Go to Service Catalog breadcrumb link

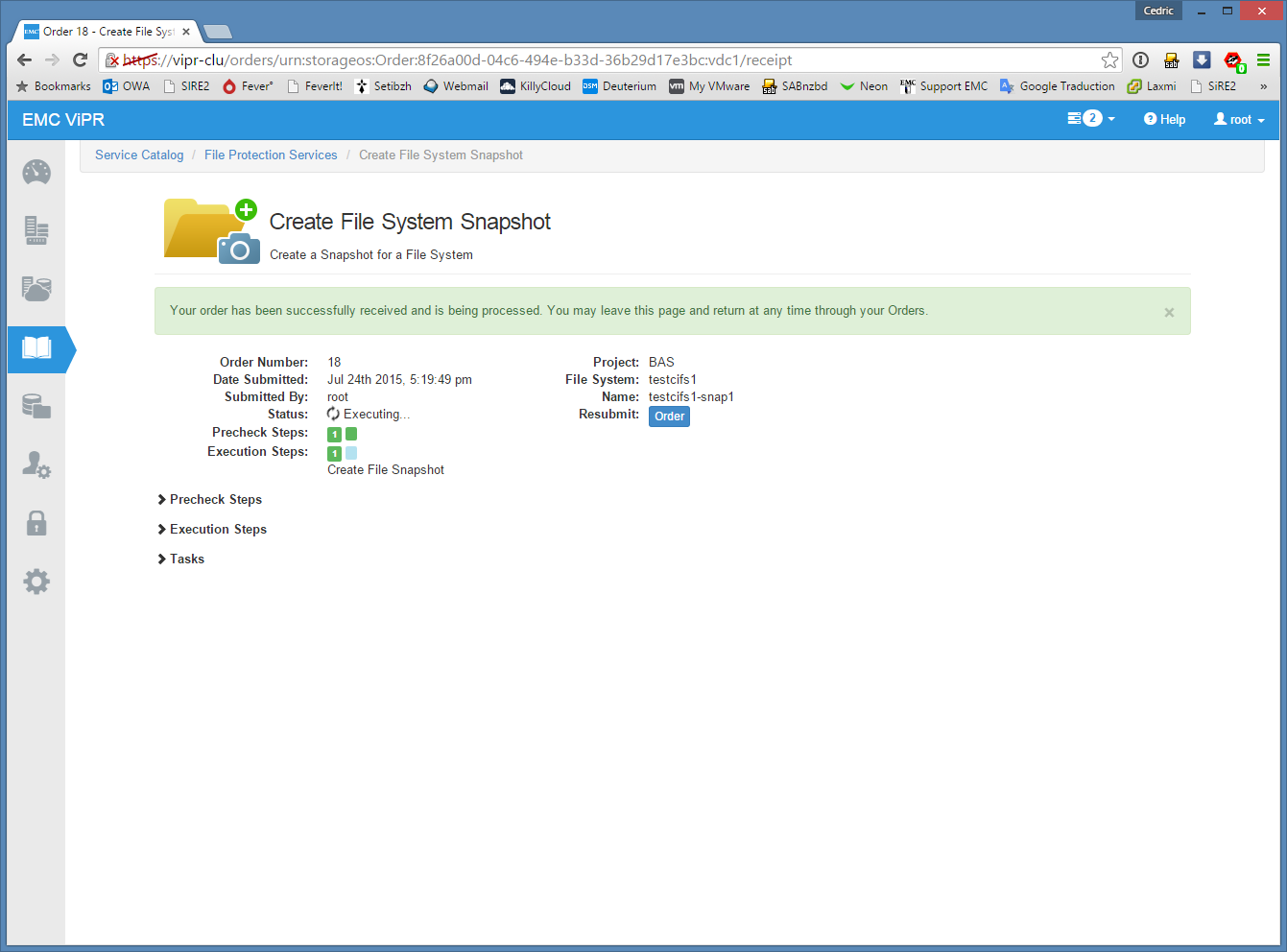[139, 155]
